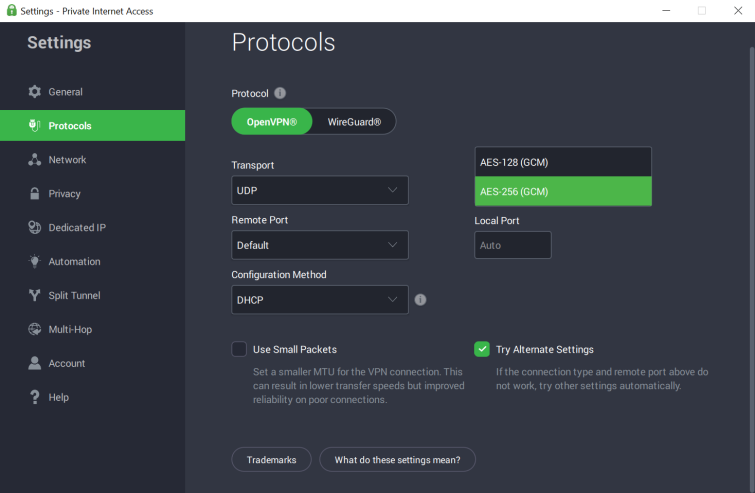755x493 pixels.
Task: Go to Dedicated IP settings
Action: 92,227
